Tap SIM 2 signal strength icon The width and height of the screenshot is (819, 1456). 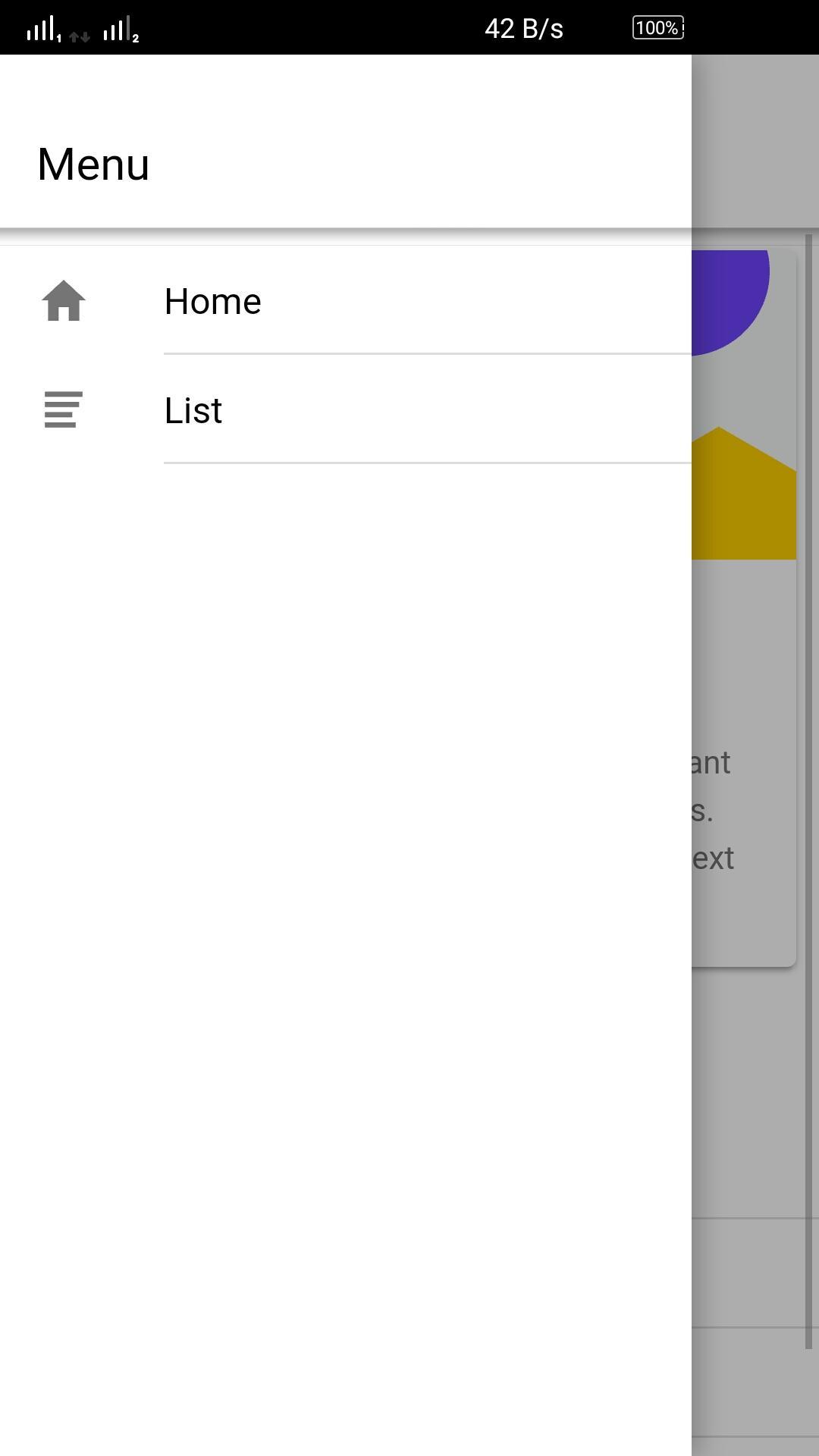[121, 30]
